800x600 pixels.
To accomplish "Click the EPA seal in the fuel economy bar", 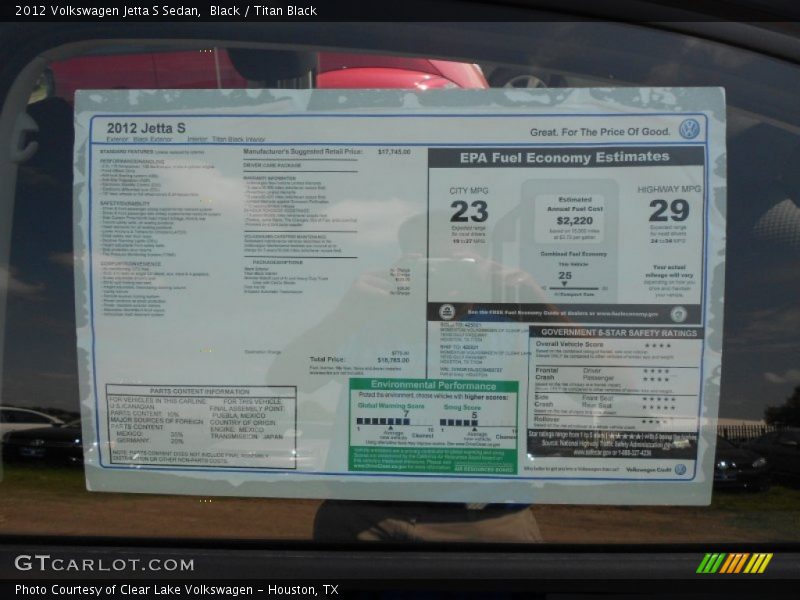I will (x=447, y=311).
